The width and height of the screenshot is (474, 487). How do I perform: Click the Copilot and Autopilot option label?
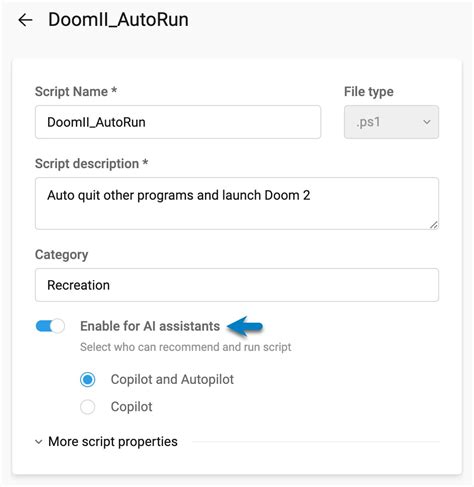172,379
